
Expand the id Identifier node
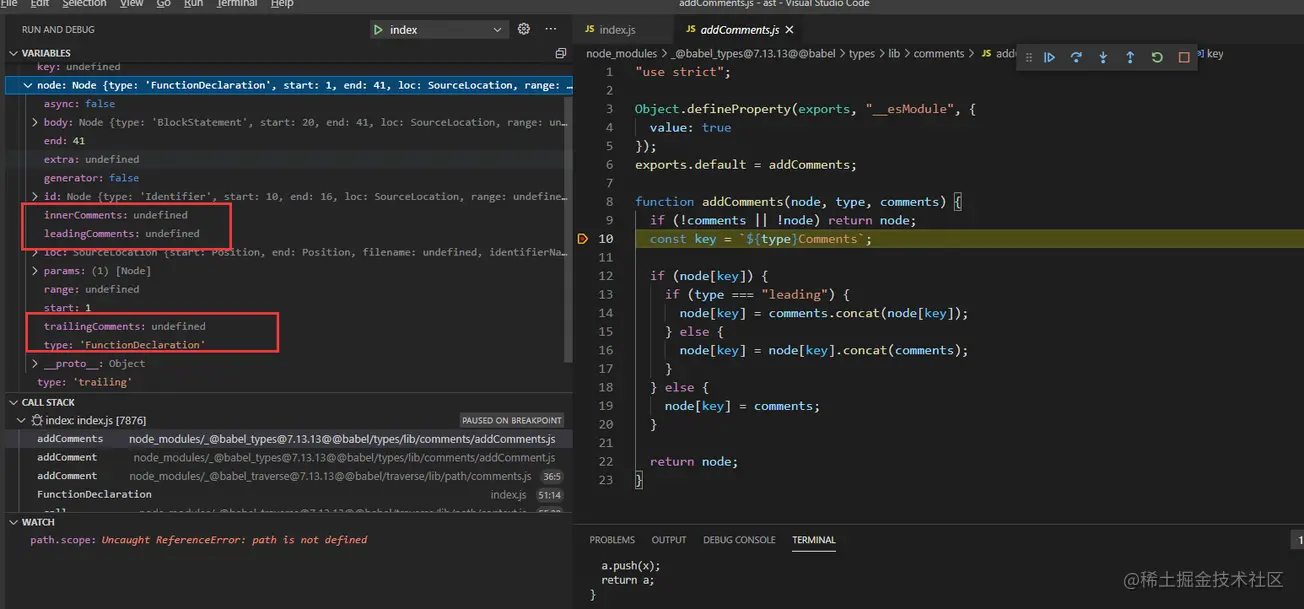[x=35, y=197]
